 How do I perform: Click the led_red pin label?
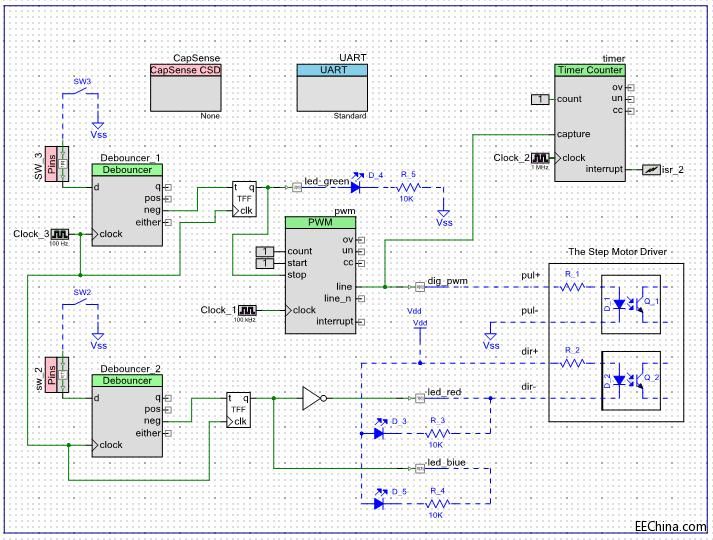pos(444,390)
